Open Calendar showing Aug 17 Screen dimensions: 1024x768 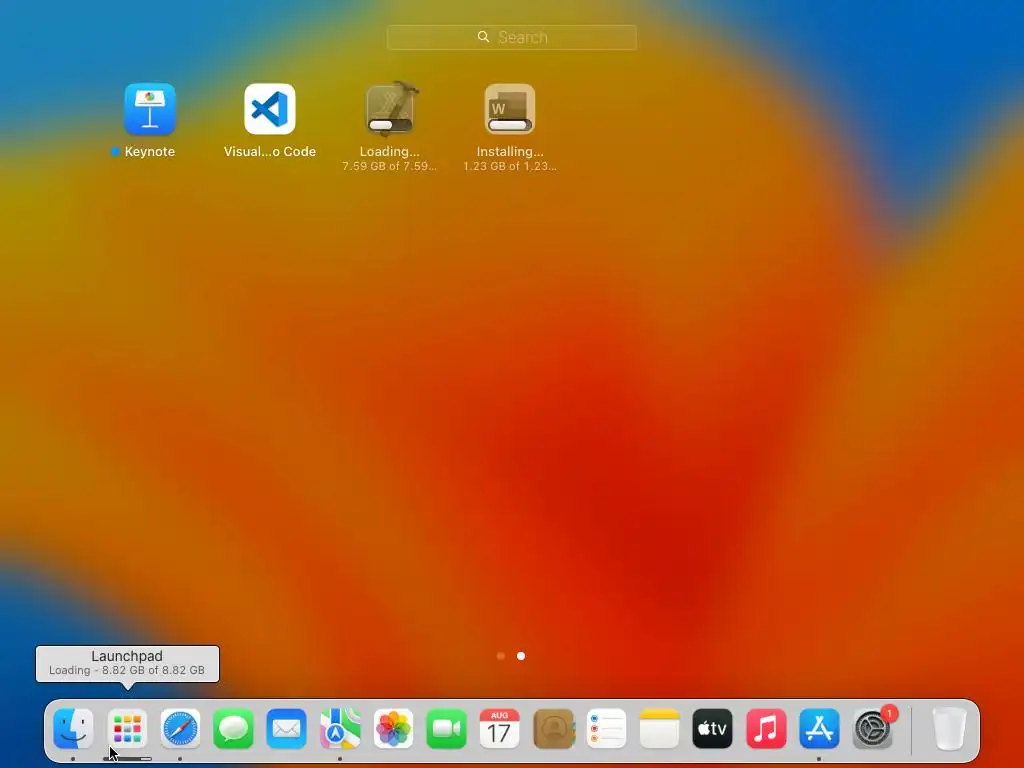point(500,729)
